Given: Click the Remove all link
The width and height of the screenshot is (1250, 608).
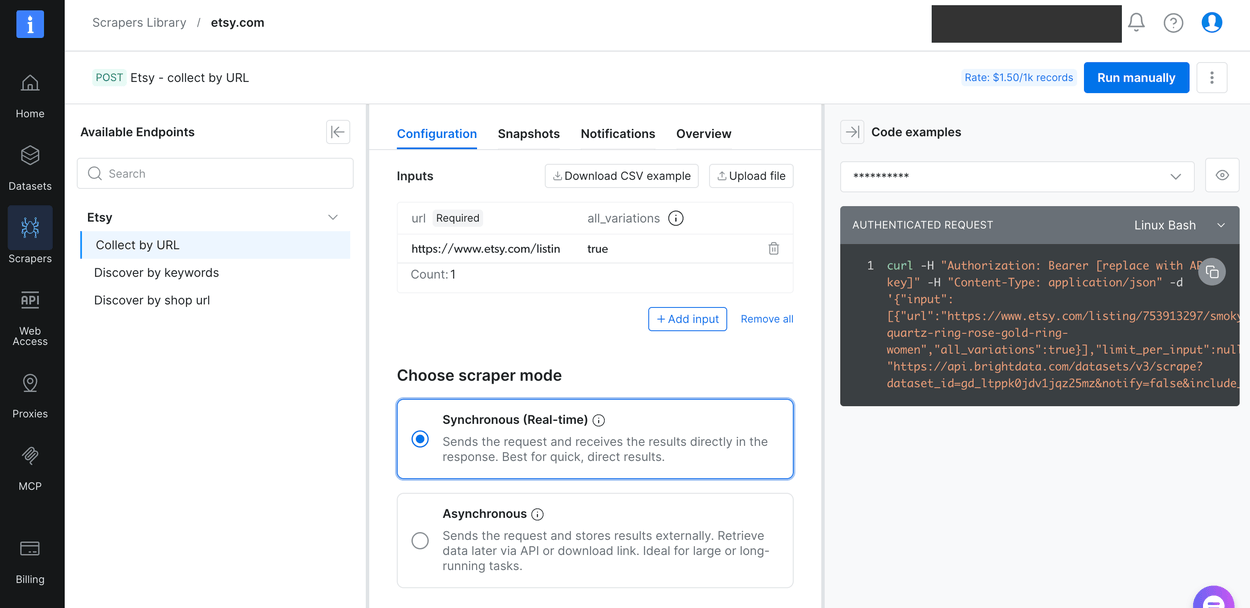Looking at the screenshot, I should [x=767, y=319].
